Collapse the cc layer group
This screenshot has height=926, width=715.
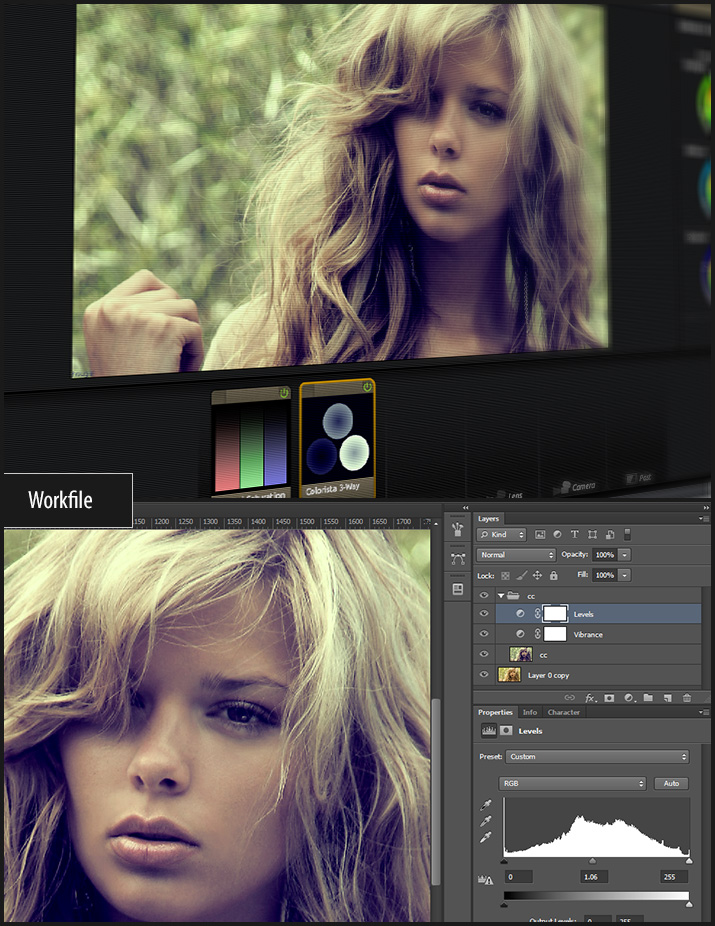[500, 595]
